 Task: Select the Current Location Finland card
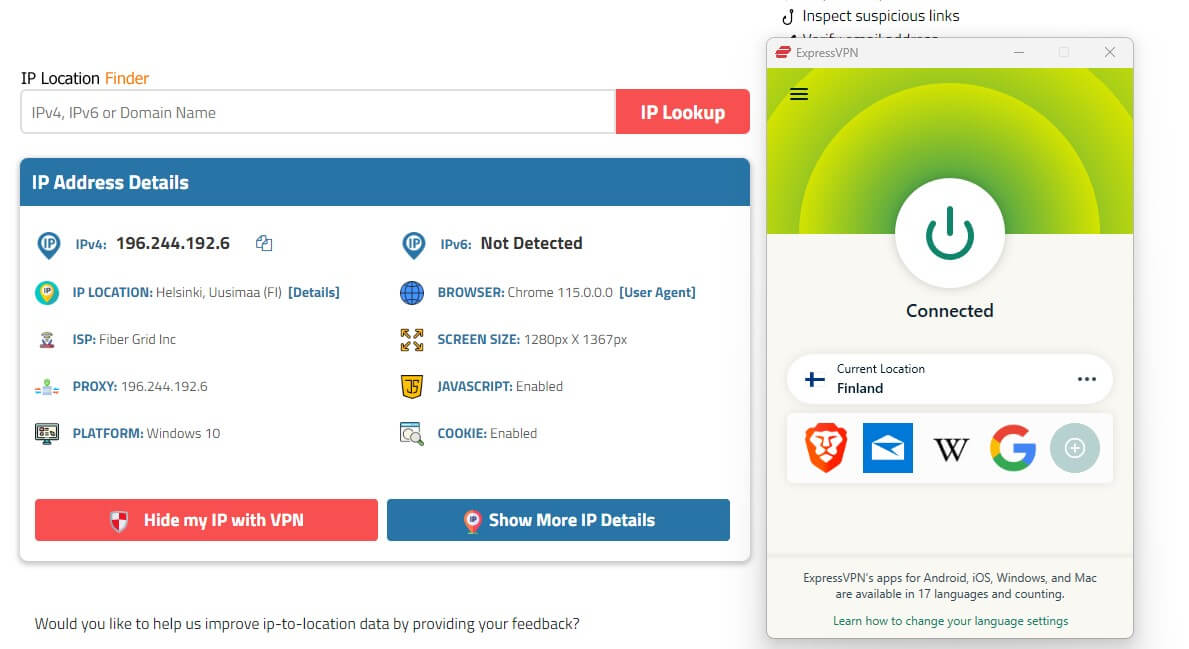[949, 379]
